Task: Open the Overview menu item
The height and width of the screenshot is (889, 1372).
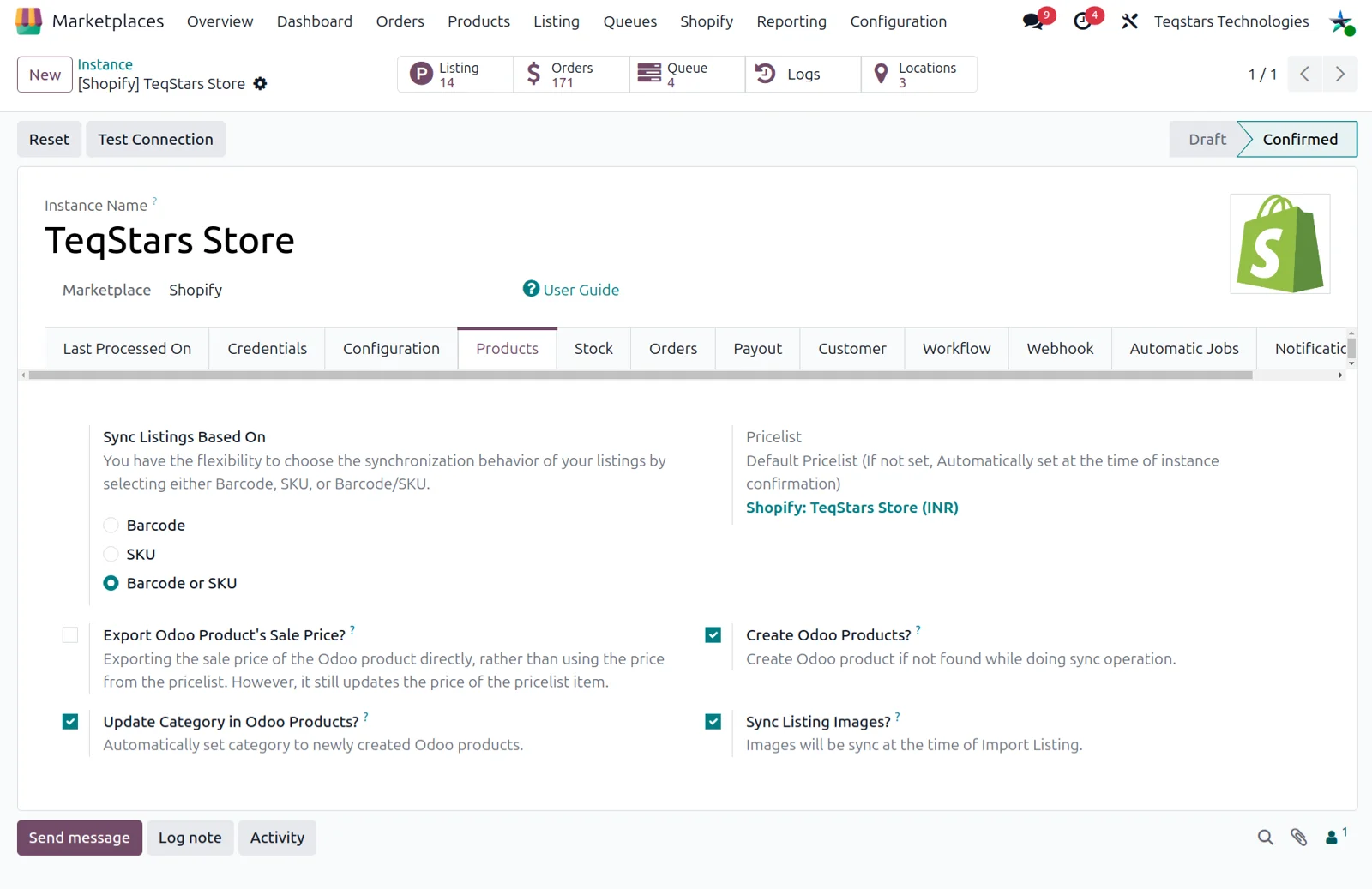Action: 220,21
